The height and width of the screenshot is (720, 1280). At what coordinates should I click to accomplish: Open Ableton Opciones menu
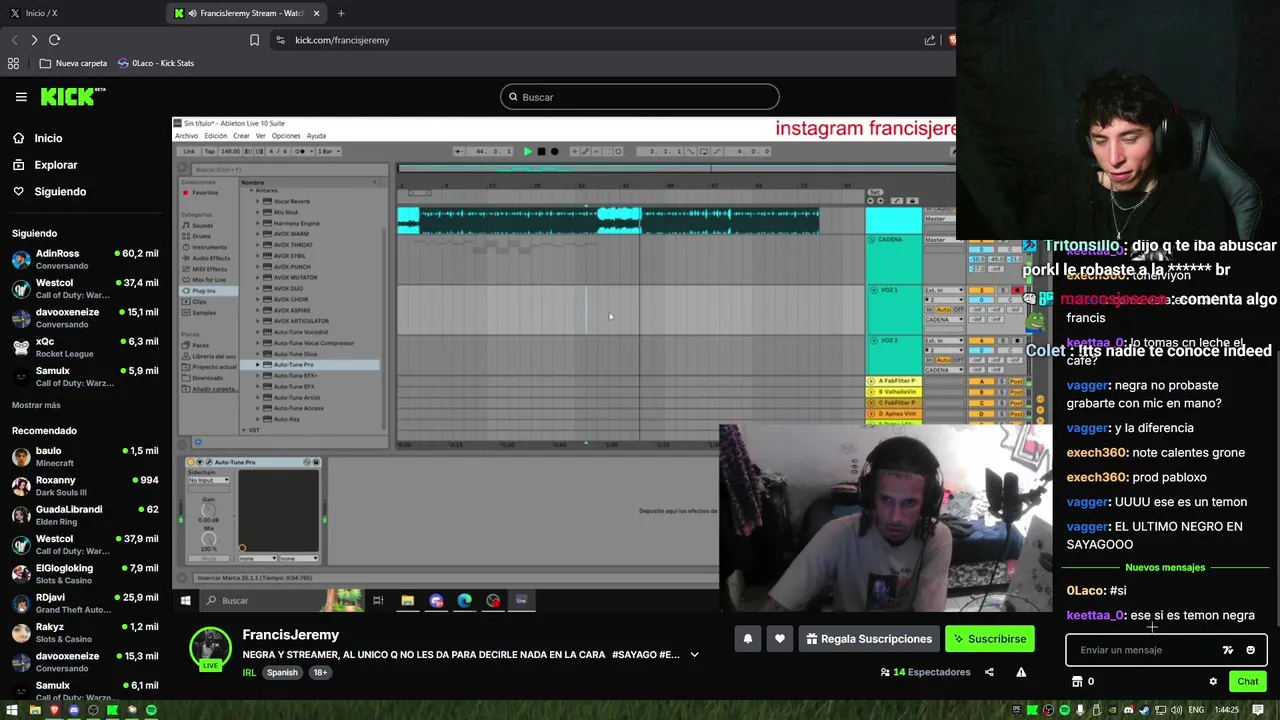tap(286, 136)
